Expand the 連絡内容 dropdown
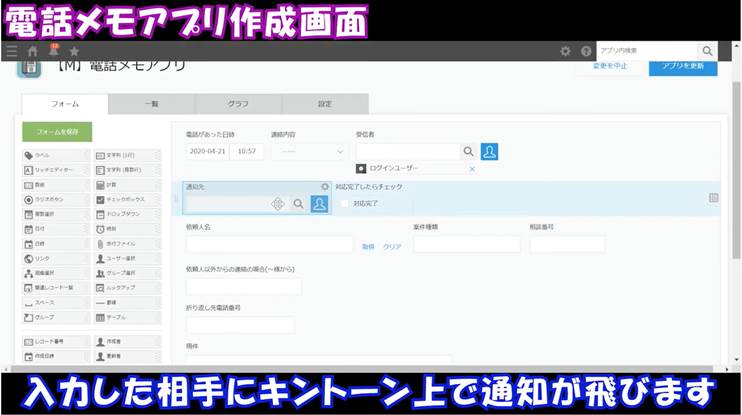 point(308,151)
